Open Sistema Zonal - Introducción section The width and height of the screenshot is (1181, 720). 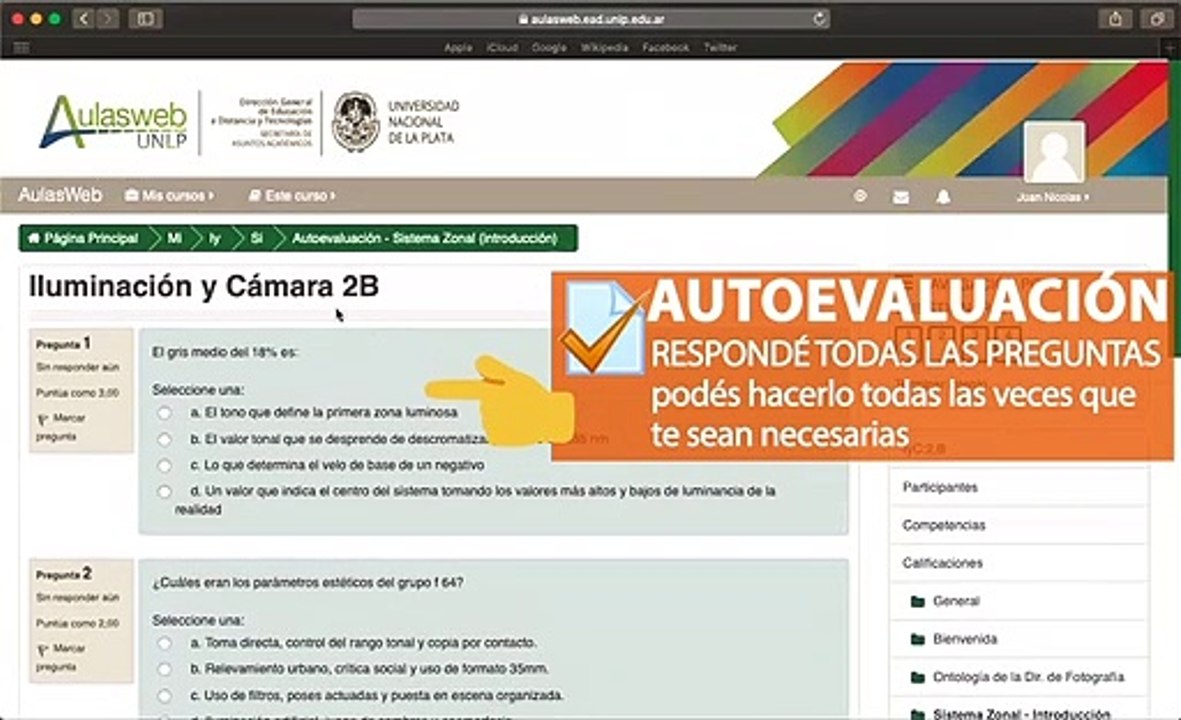coord(1021,713)
